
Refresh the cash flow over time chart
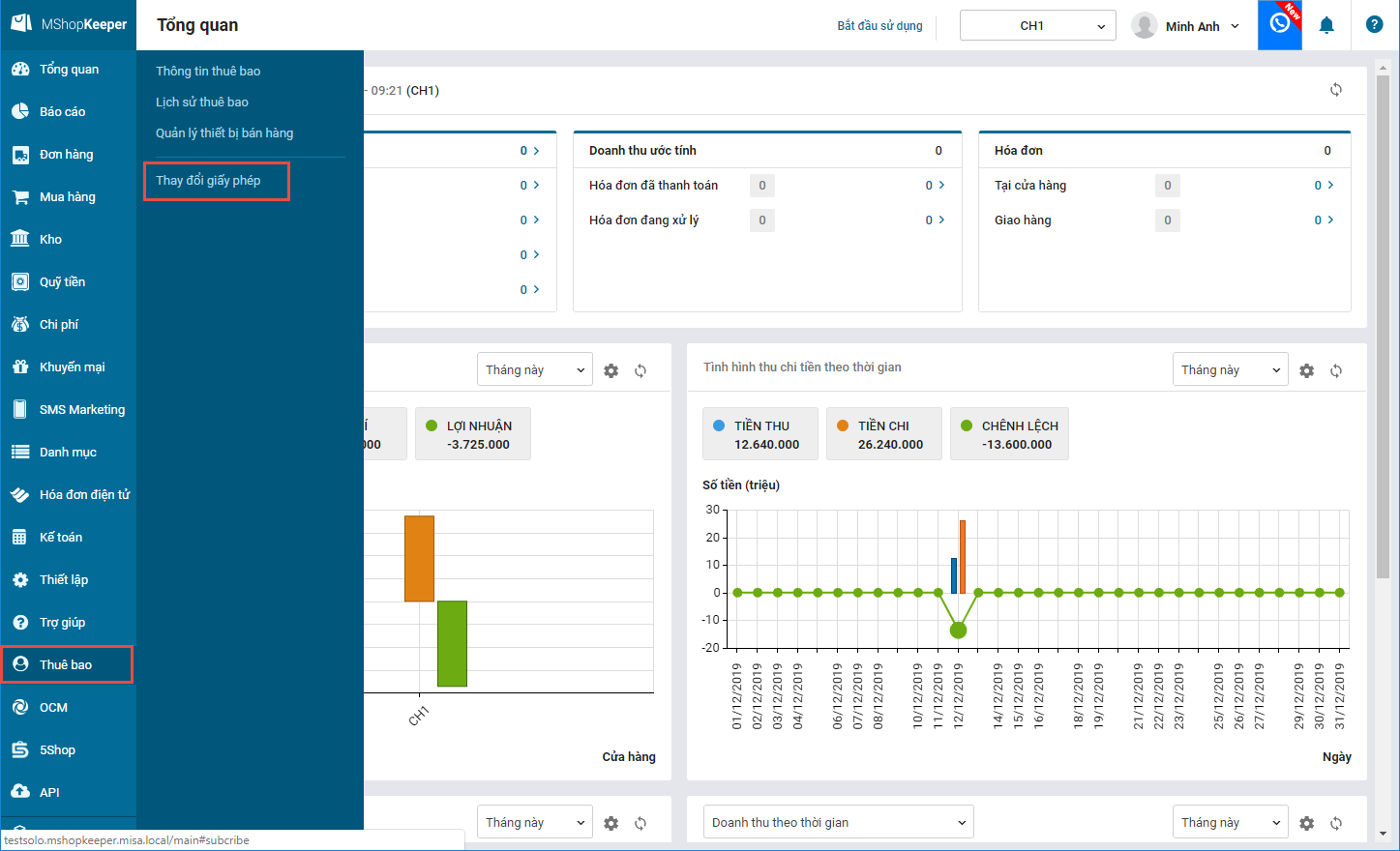click(1335, 370)
